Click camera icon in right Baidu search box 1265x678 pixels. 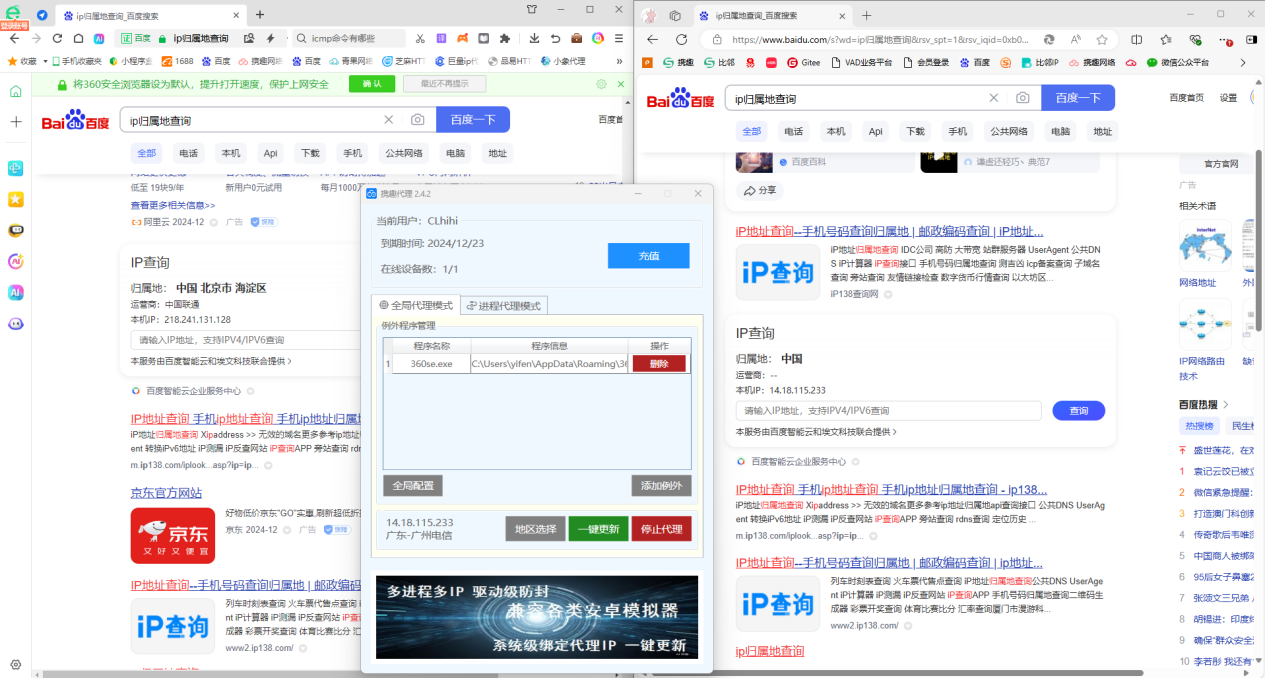(x=1022, y=98)
